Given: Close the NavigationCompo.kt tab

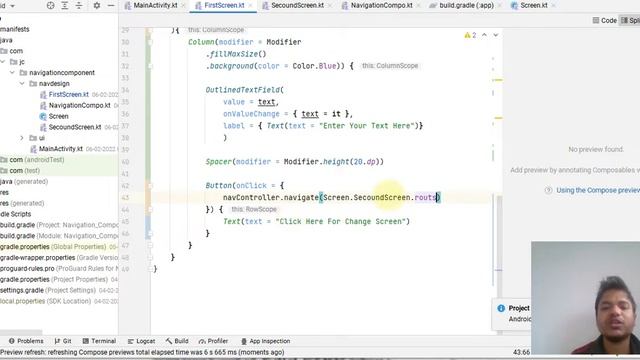Looking at the screenshot, I should [418, 6].
